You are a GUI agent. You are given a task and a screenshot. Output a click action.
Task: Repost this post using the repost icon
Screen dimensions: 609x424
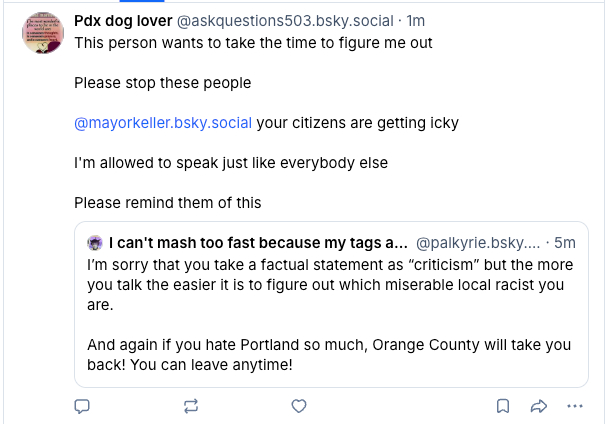click(x=191, y=406)
